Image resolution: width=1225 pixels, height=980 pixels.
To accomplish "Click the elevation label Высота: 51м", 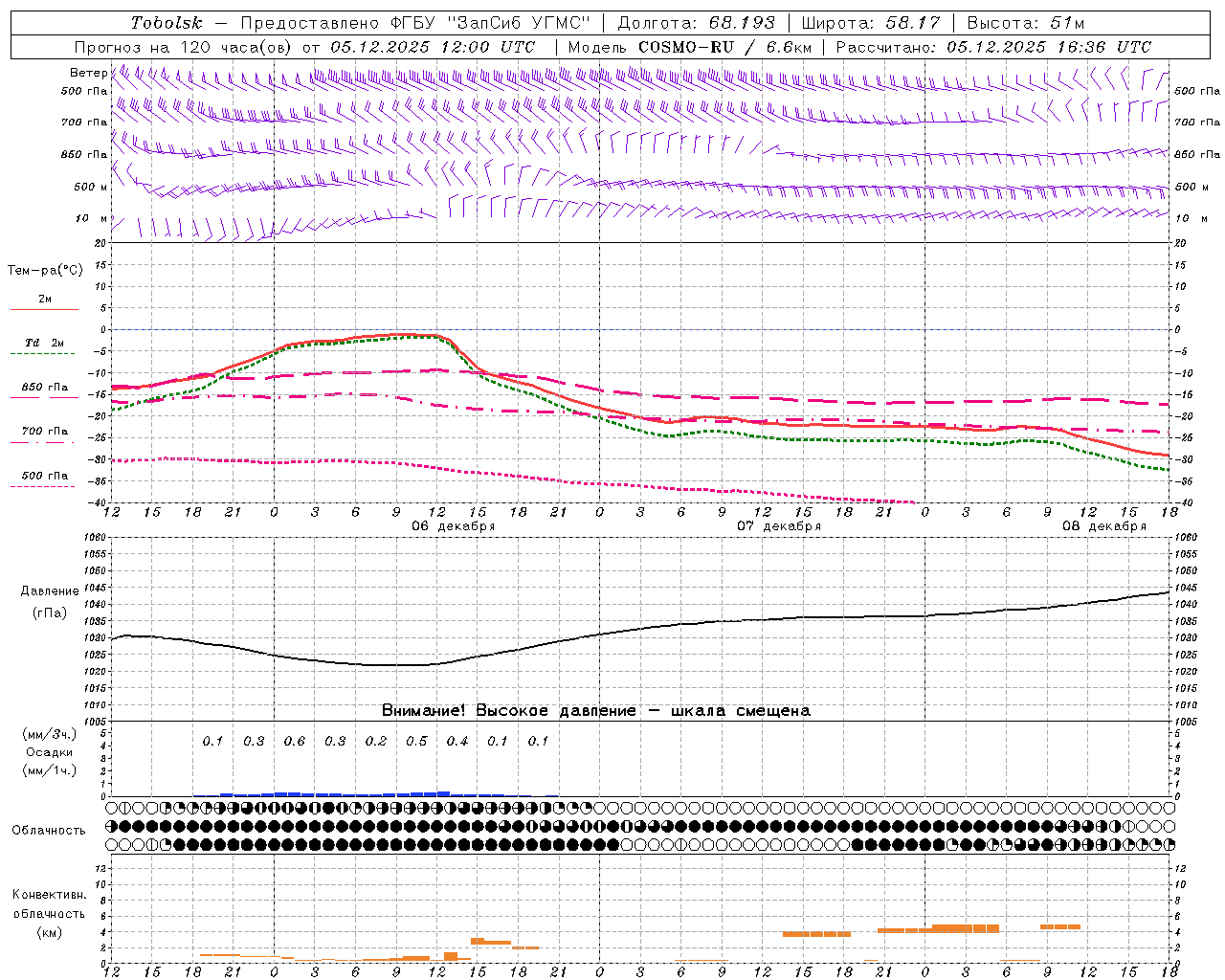I will point(1025,23).
